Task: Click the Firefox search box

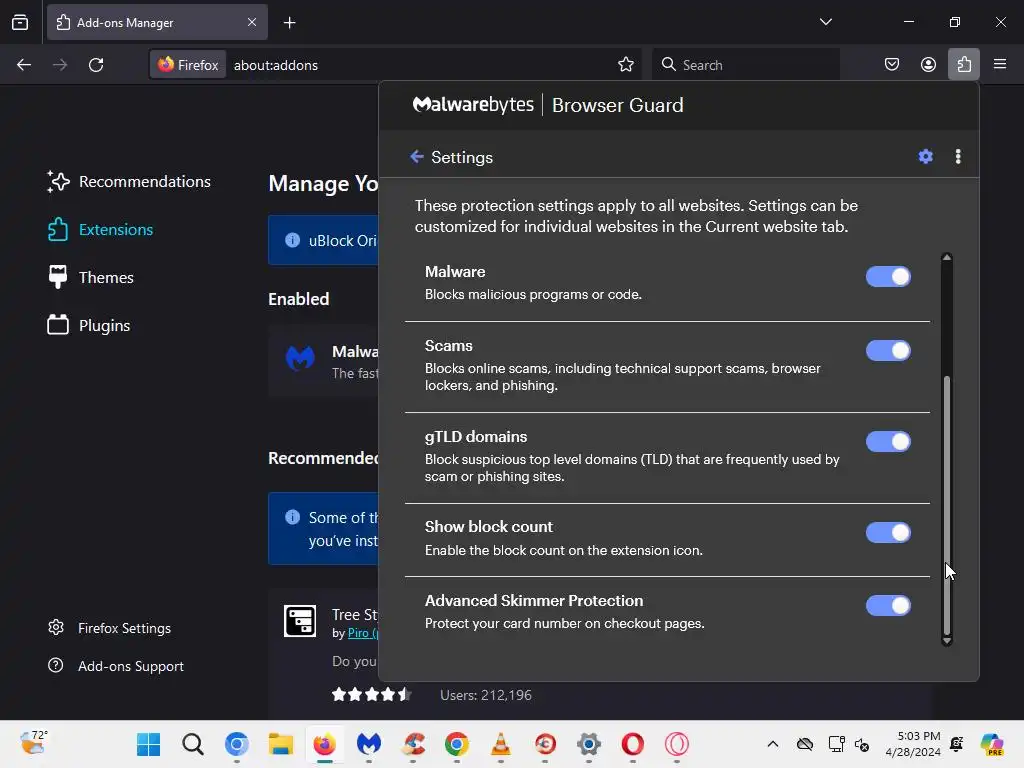Action: [x=746, y=65]
